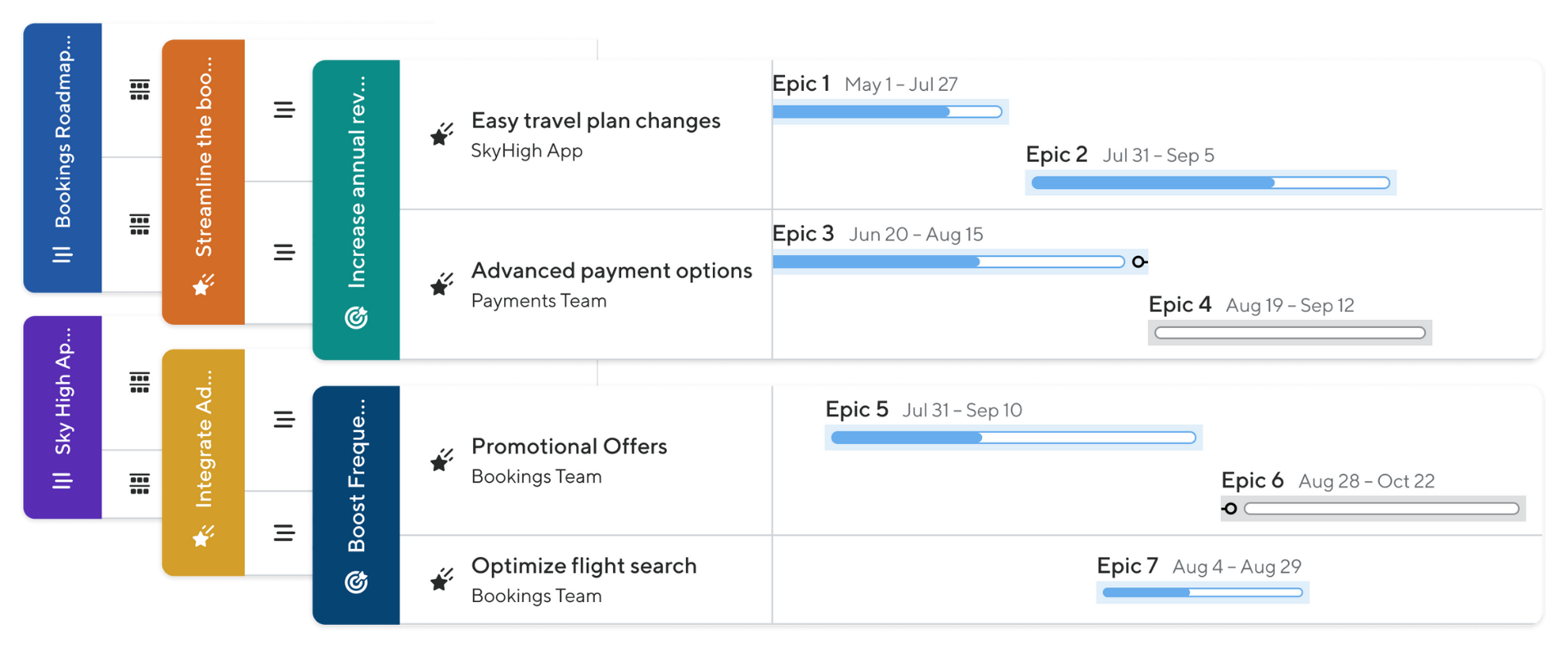Click the star icon beside Easy travel plan changes
The width and height of the screenshot is (1568, 652).
[x=442, y=134]
